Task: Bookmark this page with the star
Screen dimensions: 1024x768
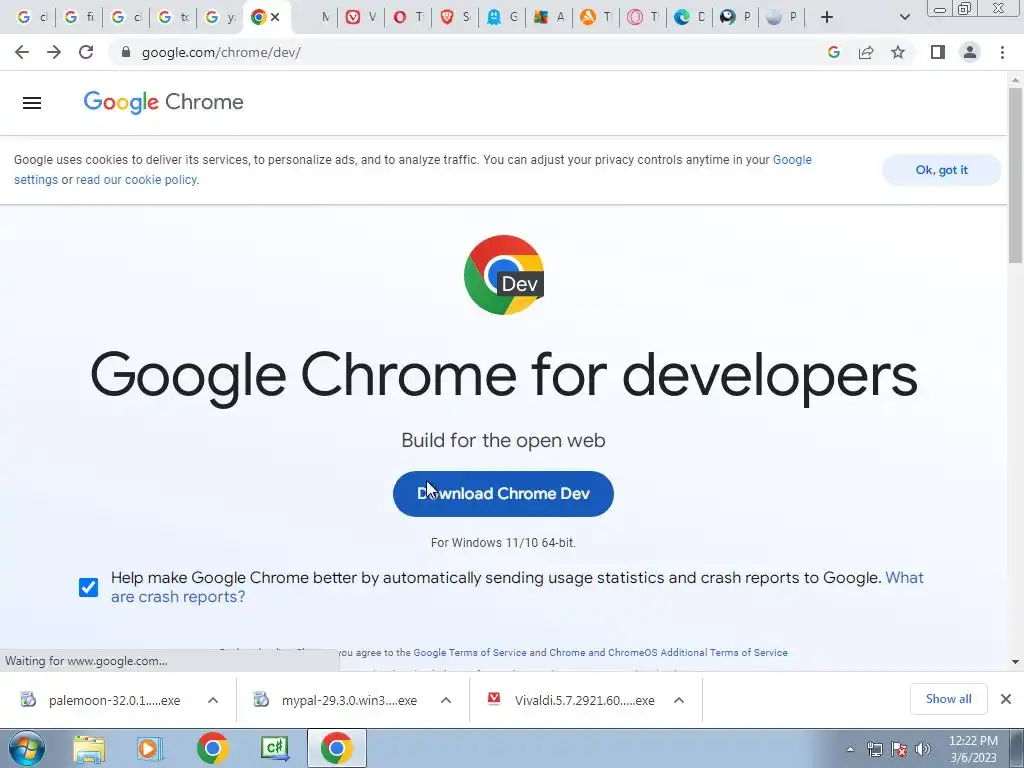Action: (x=898, y=52)
